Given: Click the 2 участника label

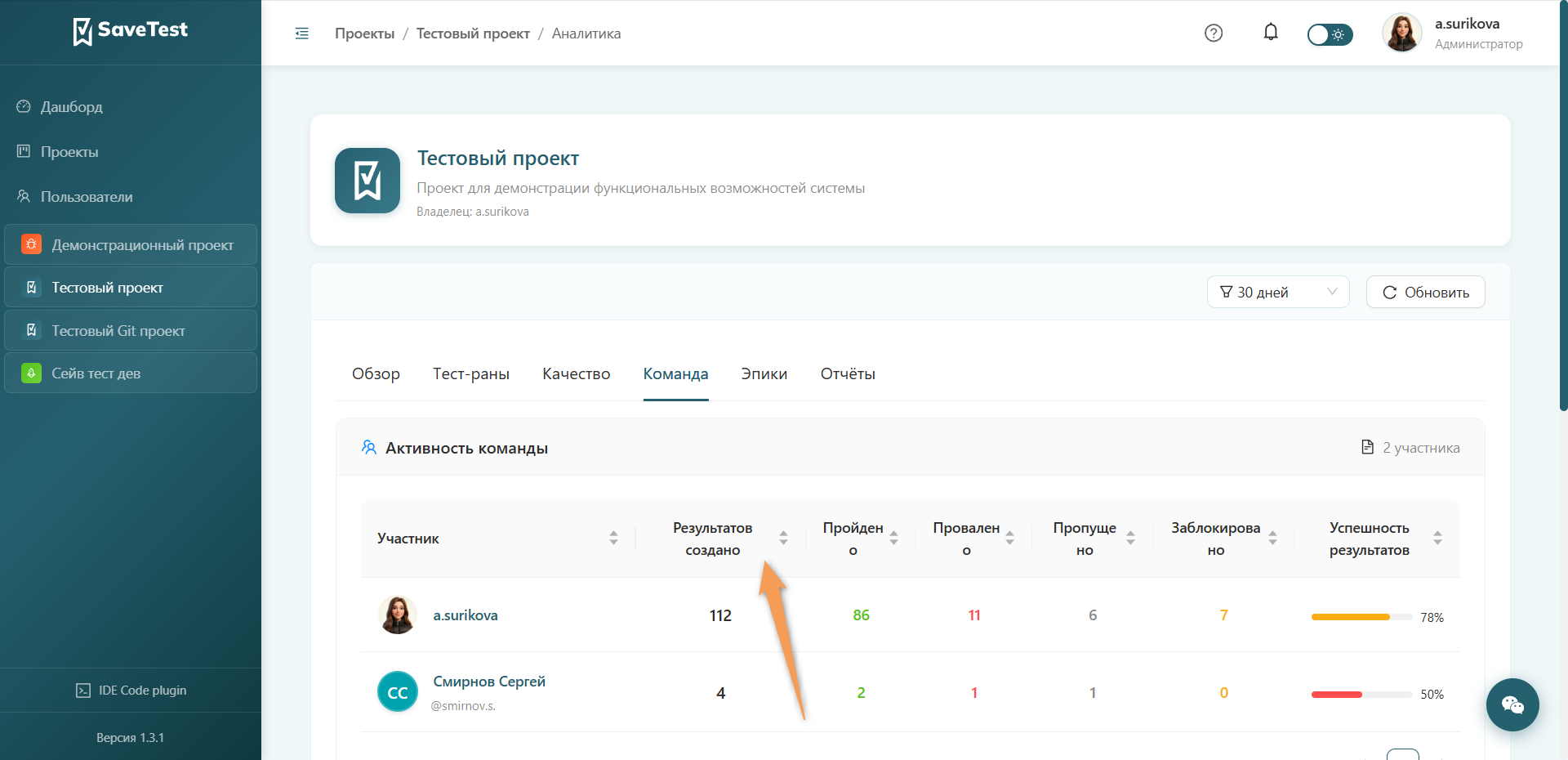Looking at the screenshot, I should click(x=1421, y=448).
